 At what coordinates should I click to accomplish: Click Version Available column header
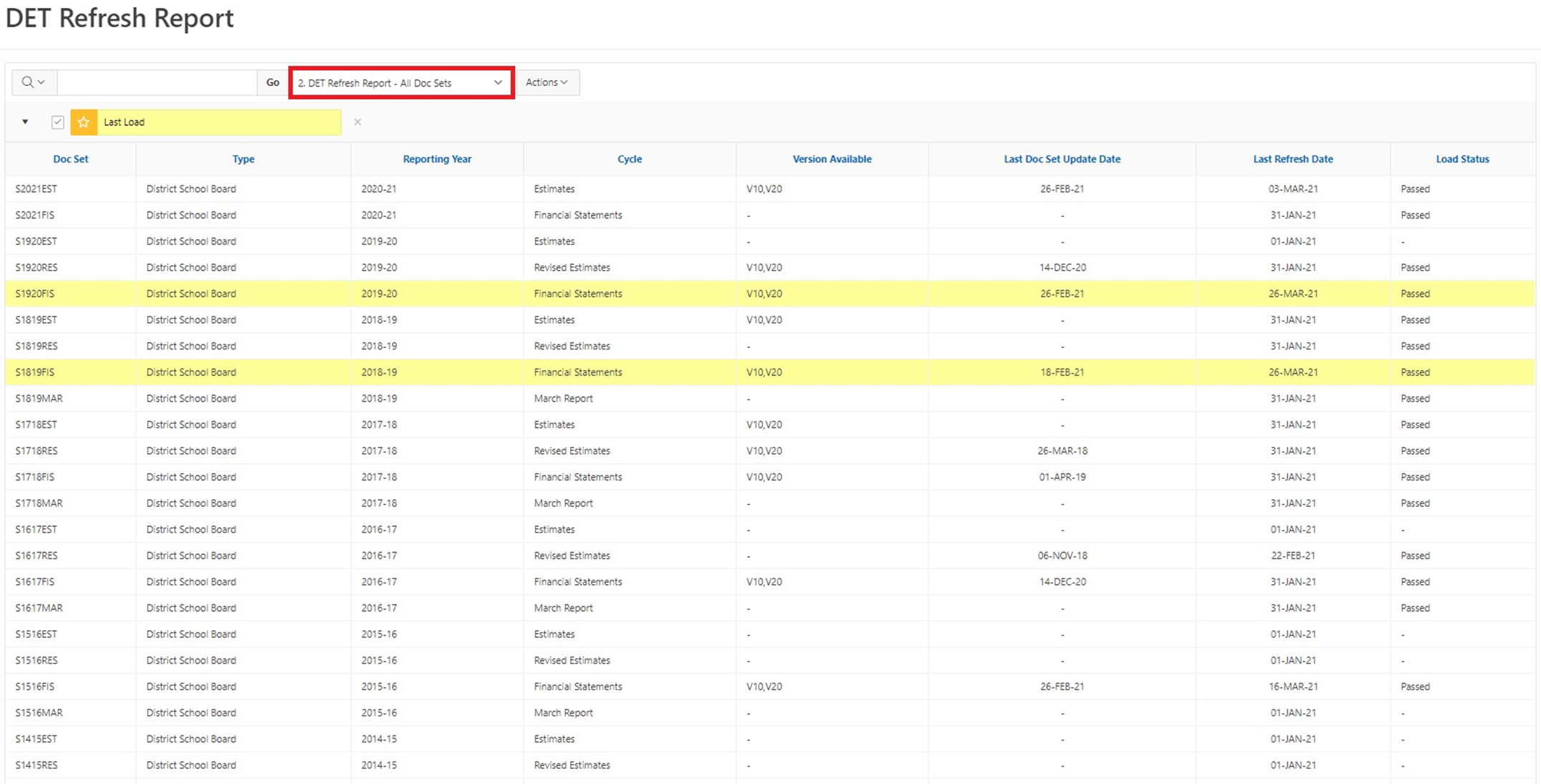831,159
